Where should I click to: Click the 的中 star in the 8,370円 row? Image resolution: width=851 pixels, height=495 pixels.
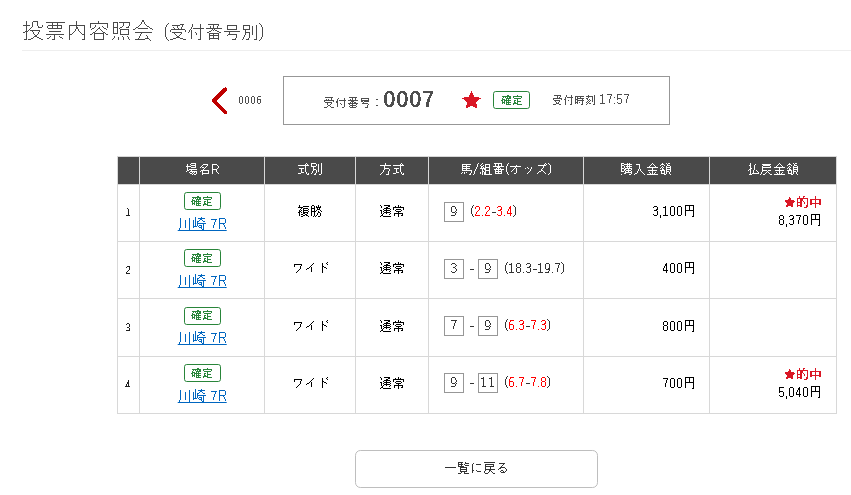click(790, 202)
